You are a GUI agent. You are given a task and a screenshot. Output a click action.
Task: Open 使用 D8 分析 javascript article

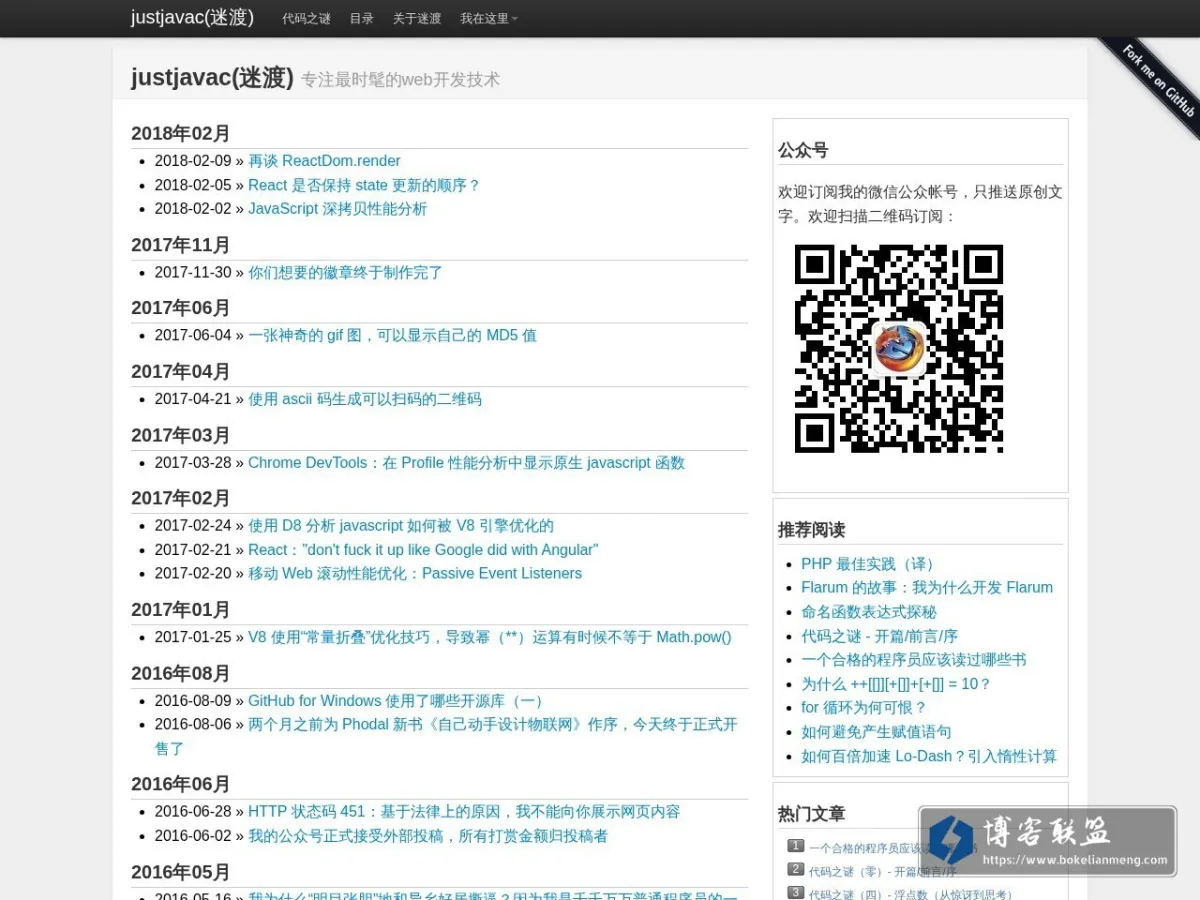point(401,526)
